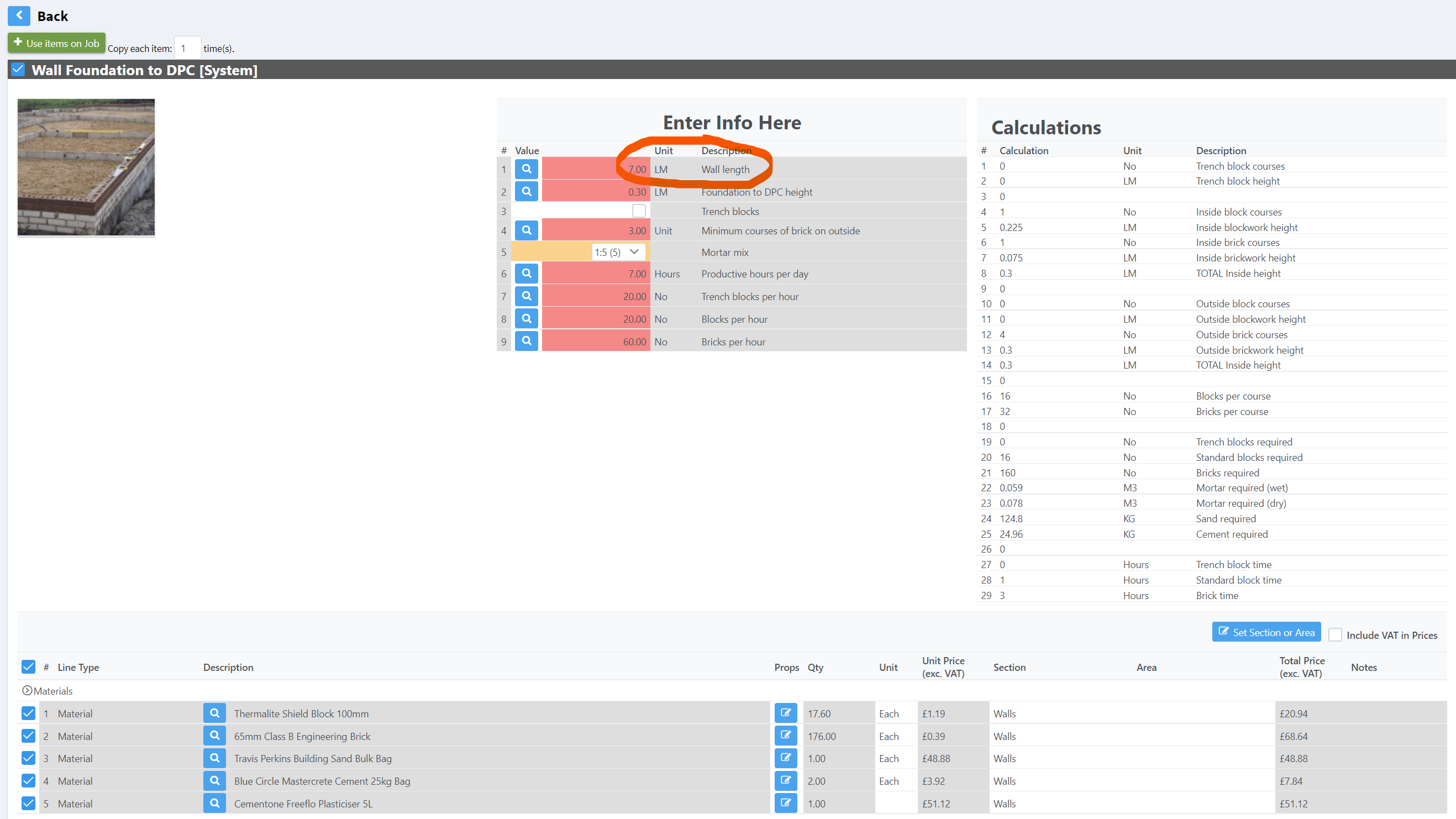Uncheck material row 3 Building Sand
Screen dimensions: 1456x819
pyautogui.click(x=28, y=758)
